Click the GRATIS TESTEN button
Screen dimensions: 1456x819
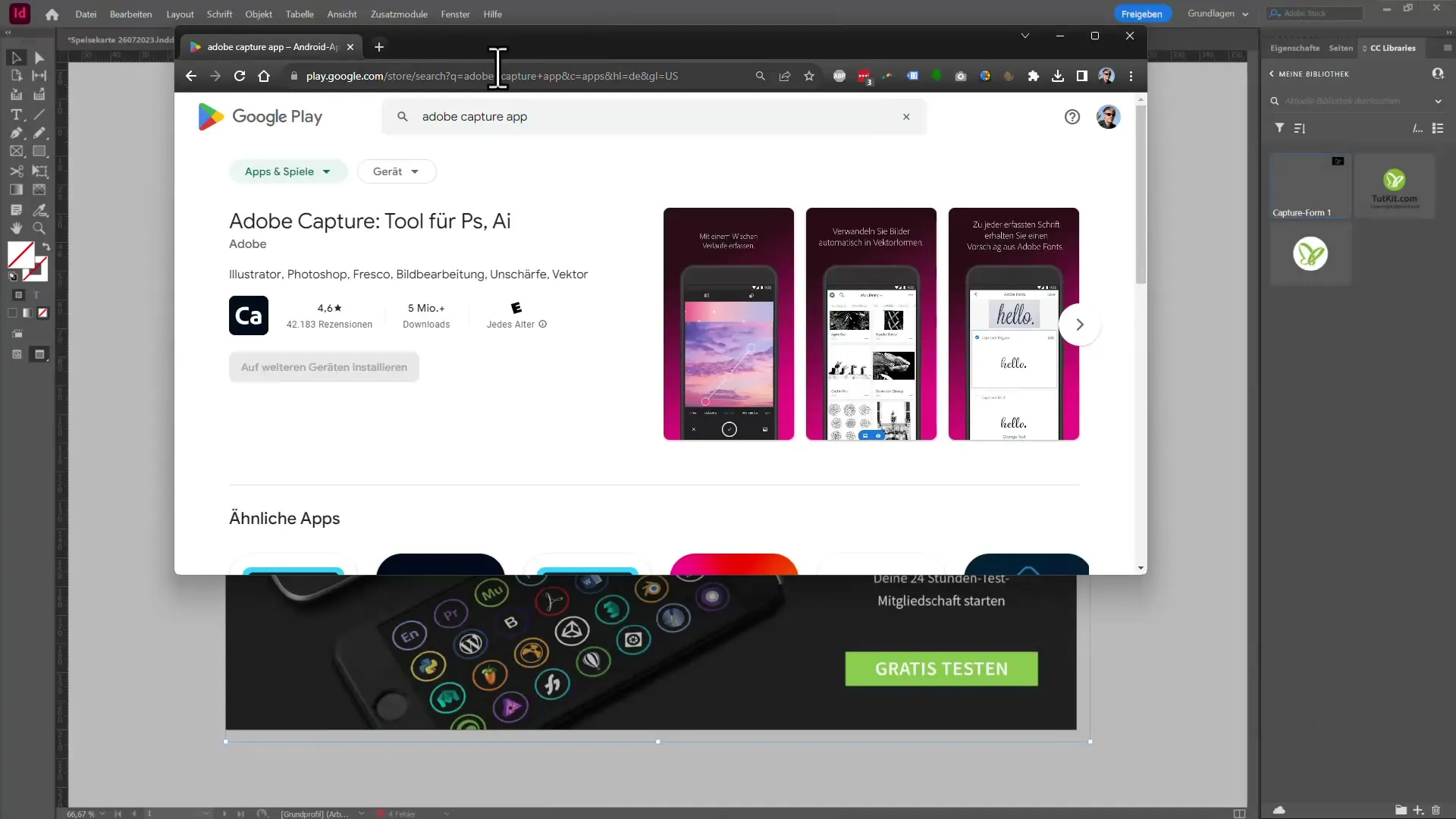pos(941,669)
